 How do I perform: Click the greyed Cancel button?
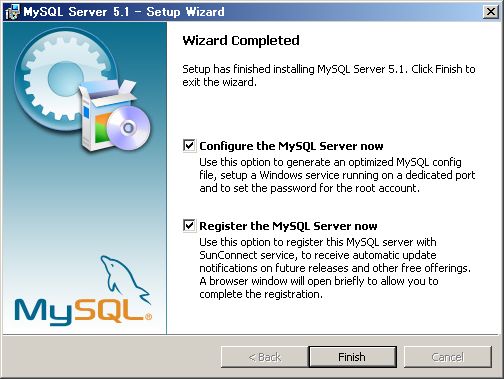tap(448, 357)
